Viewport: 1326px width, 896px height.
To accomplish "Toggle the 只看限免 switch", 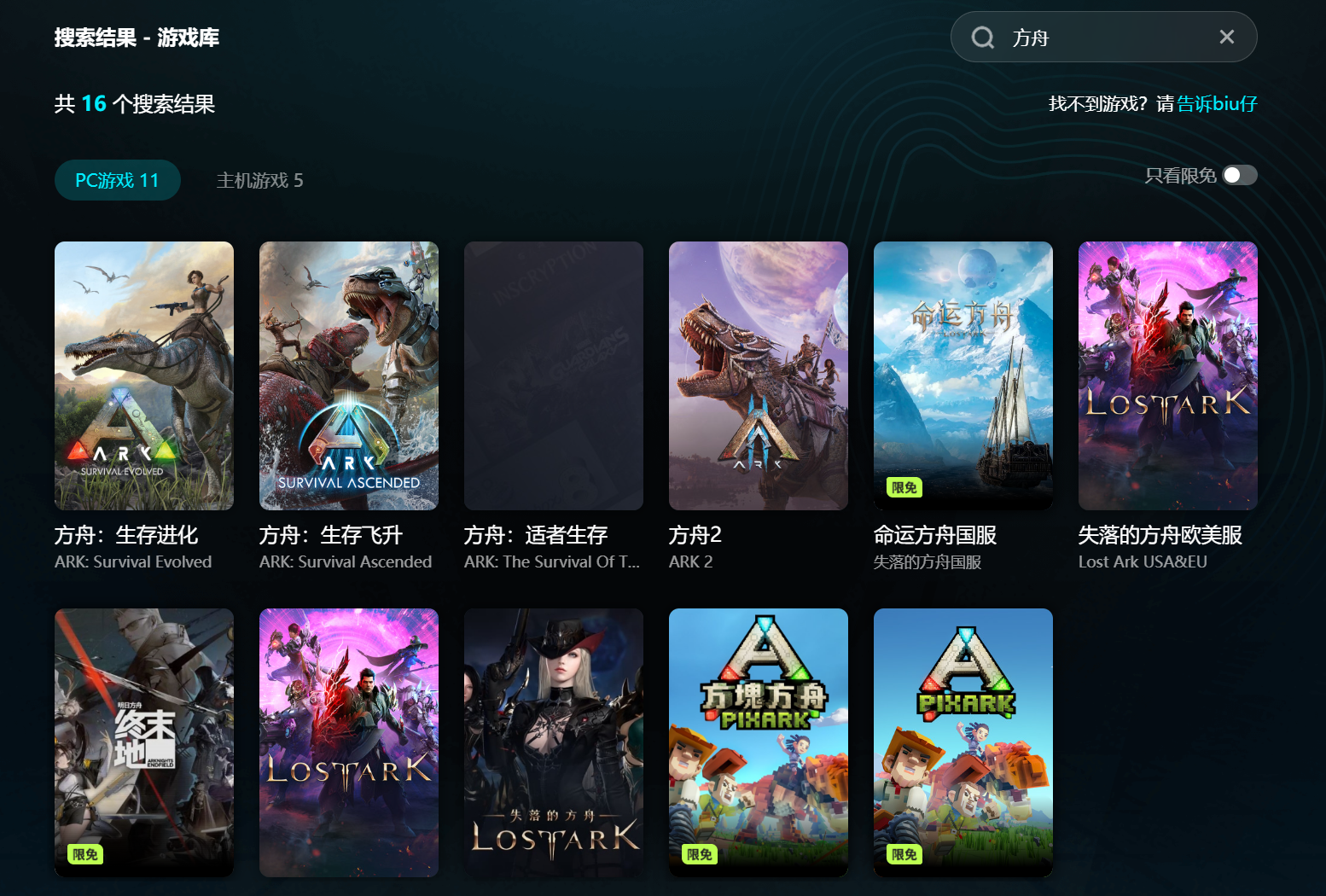I will 1240,175.
